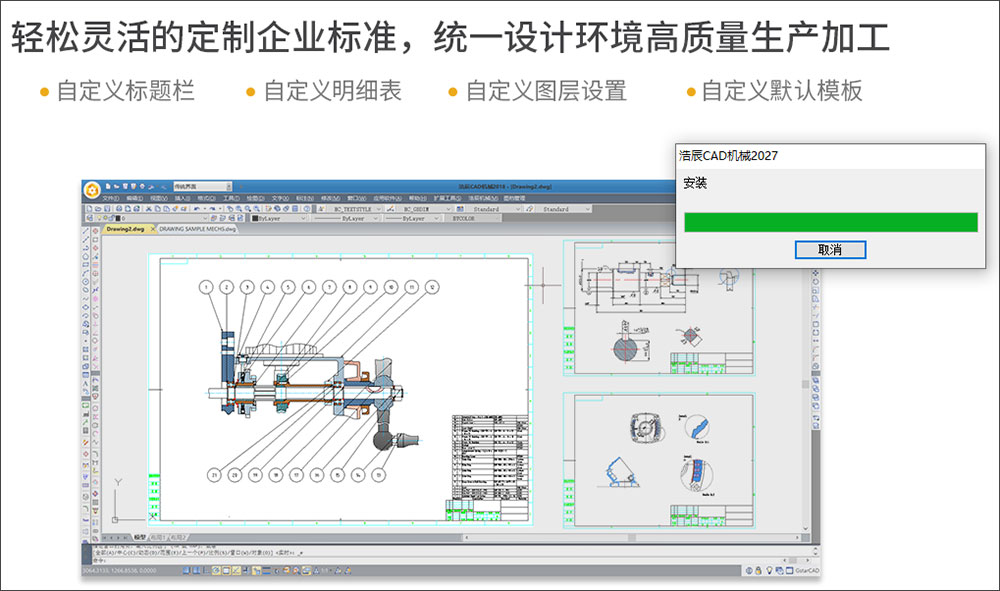Open the 传统界面 workspace dropdown
The image size is (1000, 591).
click(202, 186)
